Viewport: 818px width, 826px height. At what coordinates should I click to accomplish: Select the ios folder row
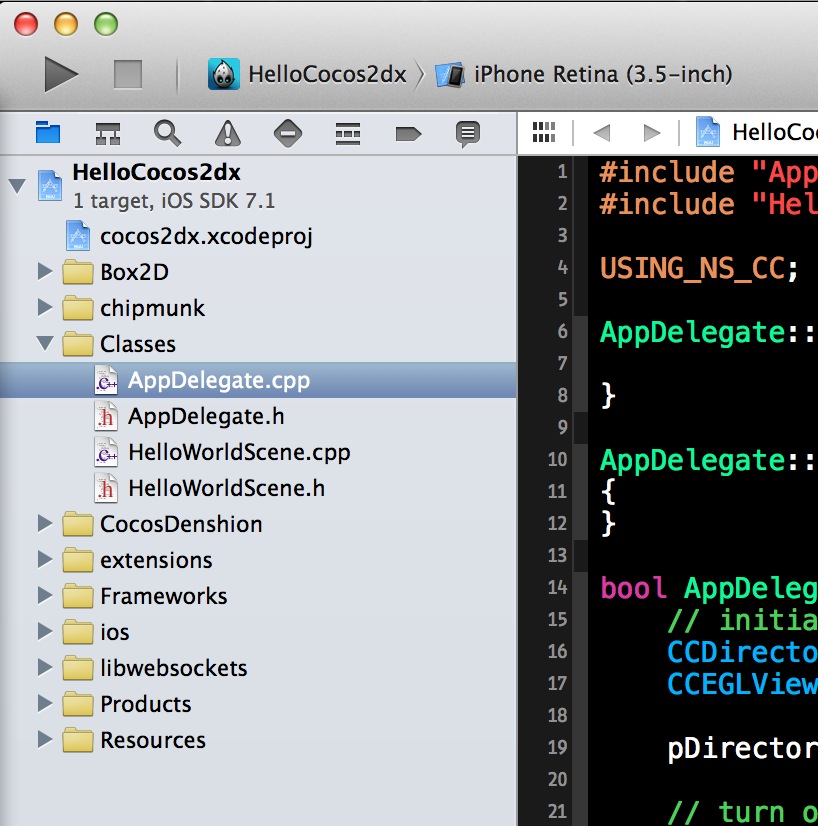point(258,631)
